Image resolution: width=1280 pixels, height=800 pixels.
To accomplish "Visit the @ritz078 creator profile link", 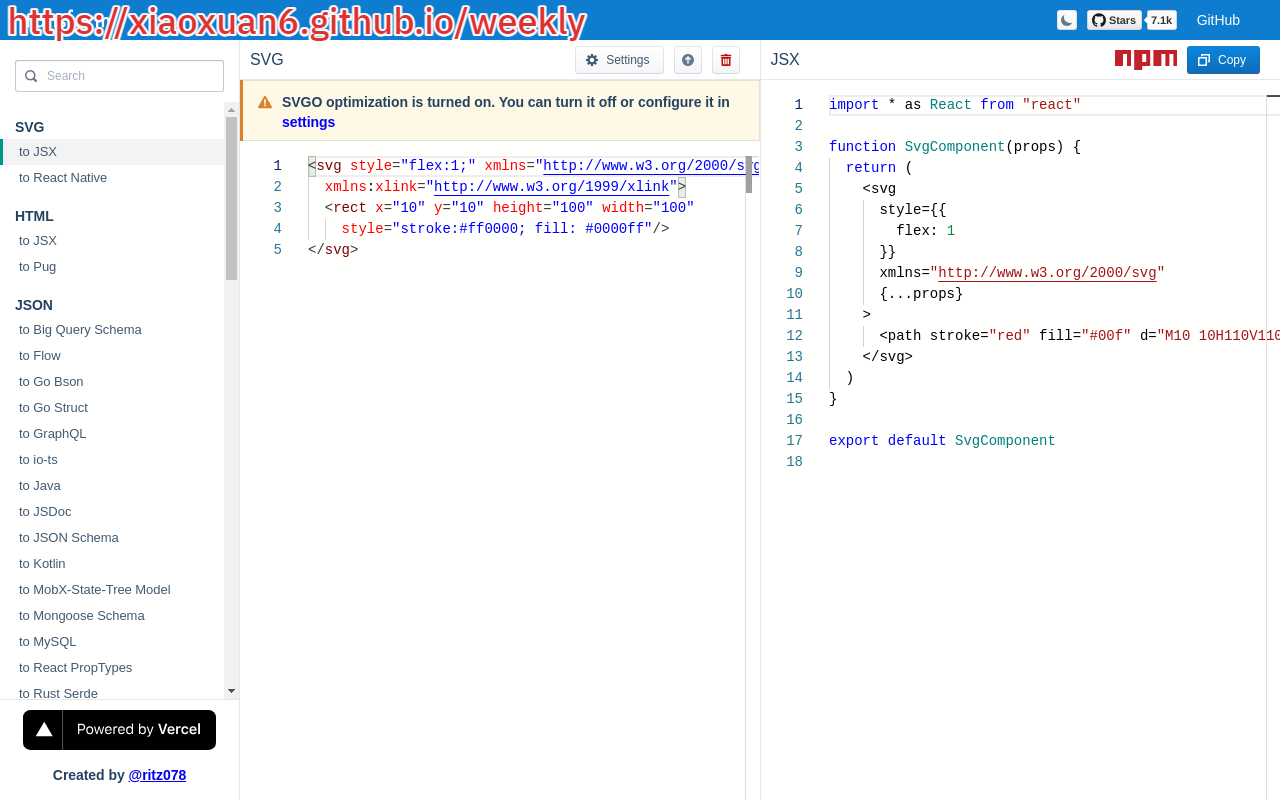I will point(157,775).
